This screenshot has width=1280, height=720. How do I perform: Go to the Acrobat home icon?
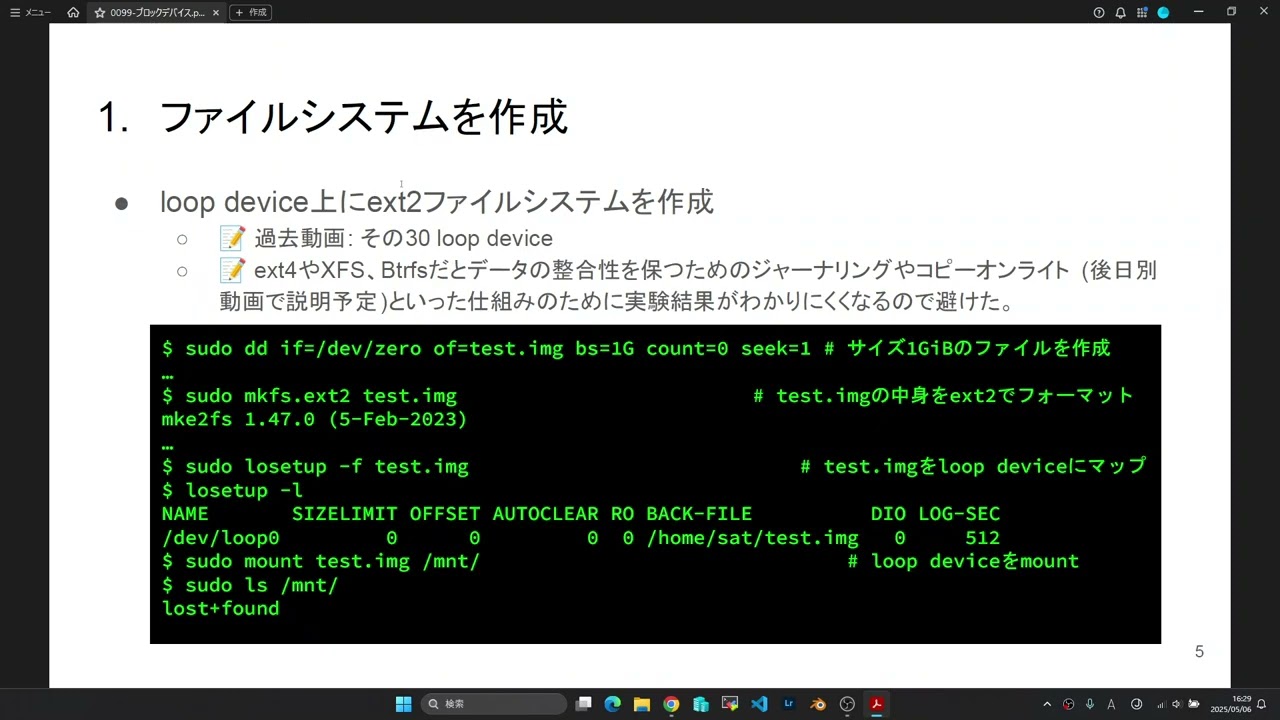point(73,12)
